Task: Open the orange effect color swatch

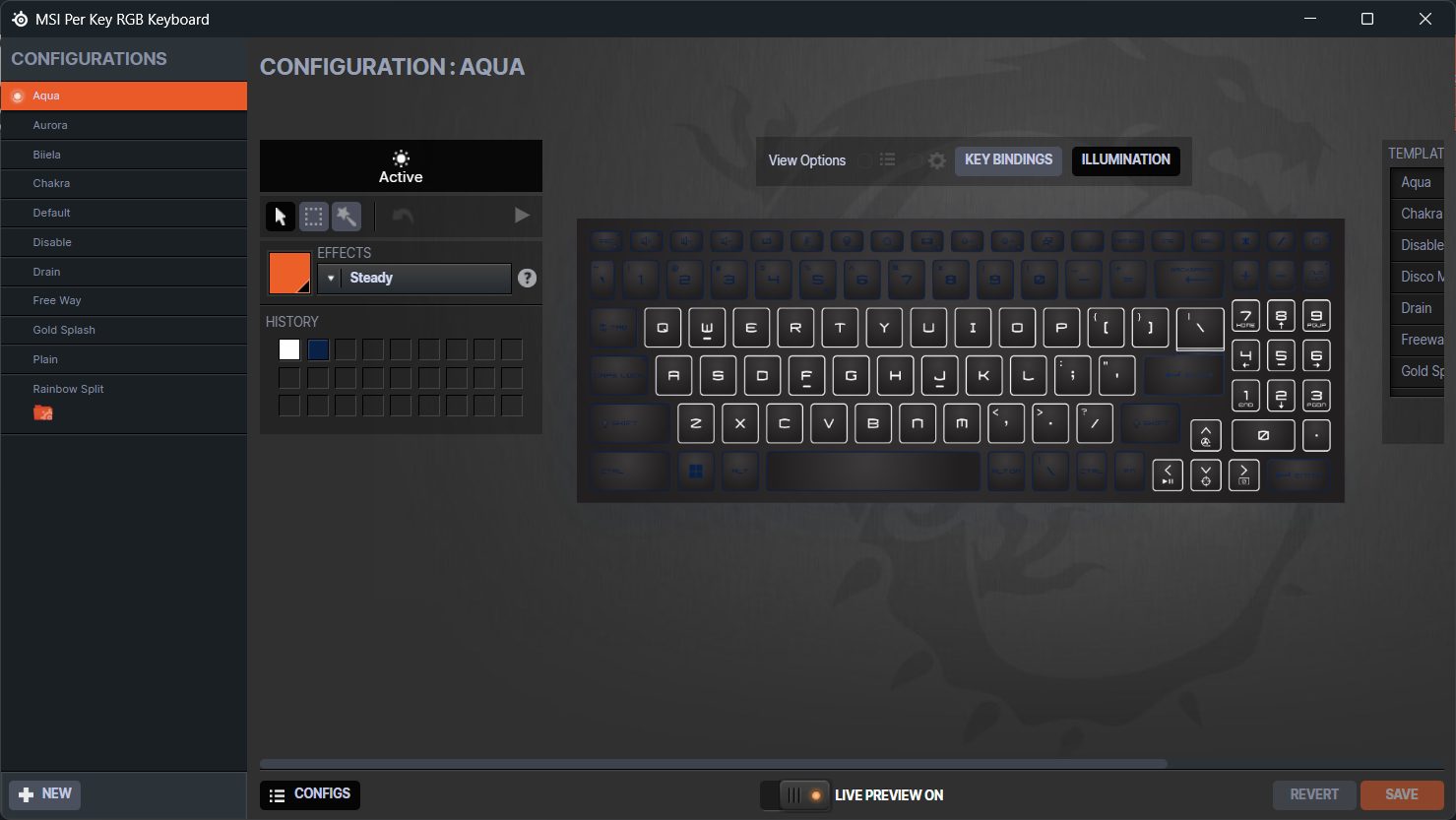Action: coord(289,273)
